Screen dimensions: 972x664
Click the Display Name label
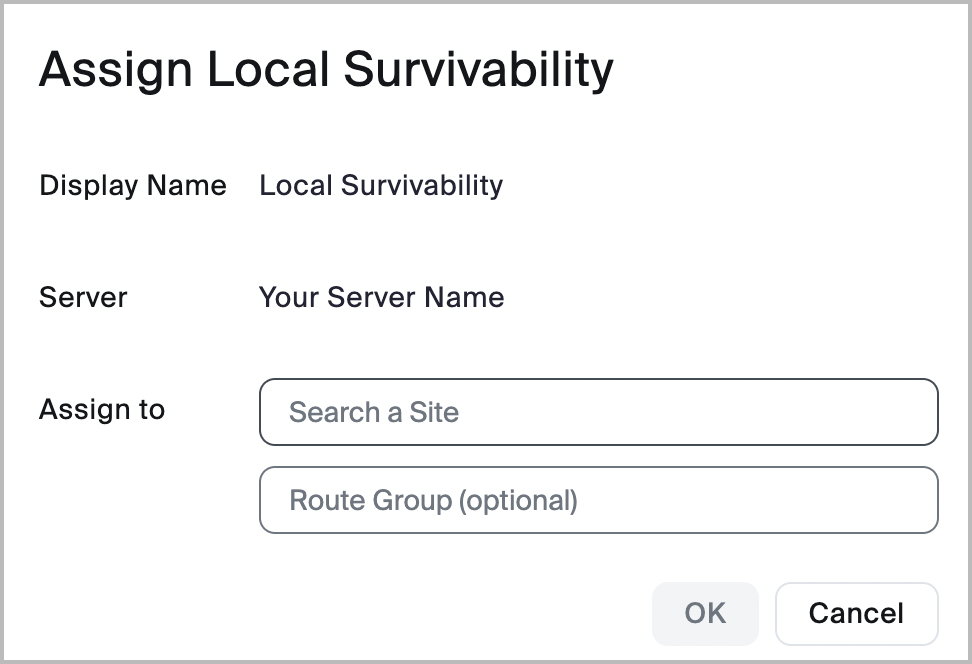click(133, 185)
